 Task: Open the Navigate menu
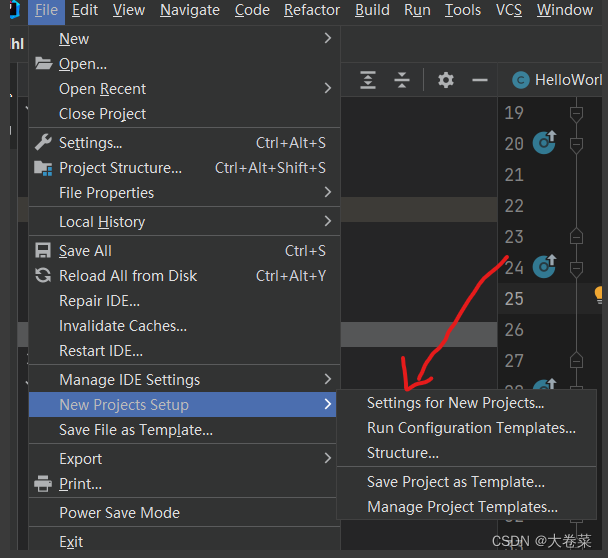pyautogui.click(x=190, y=10)
